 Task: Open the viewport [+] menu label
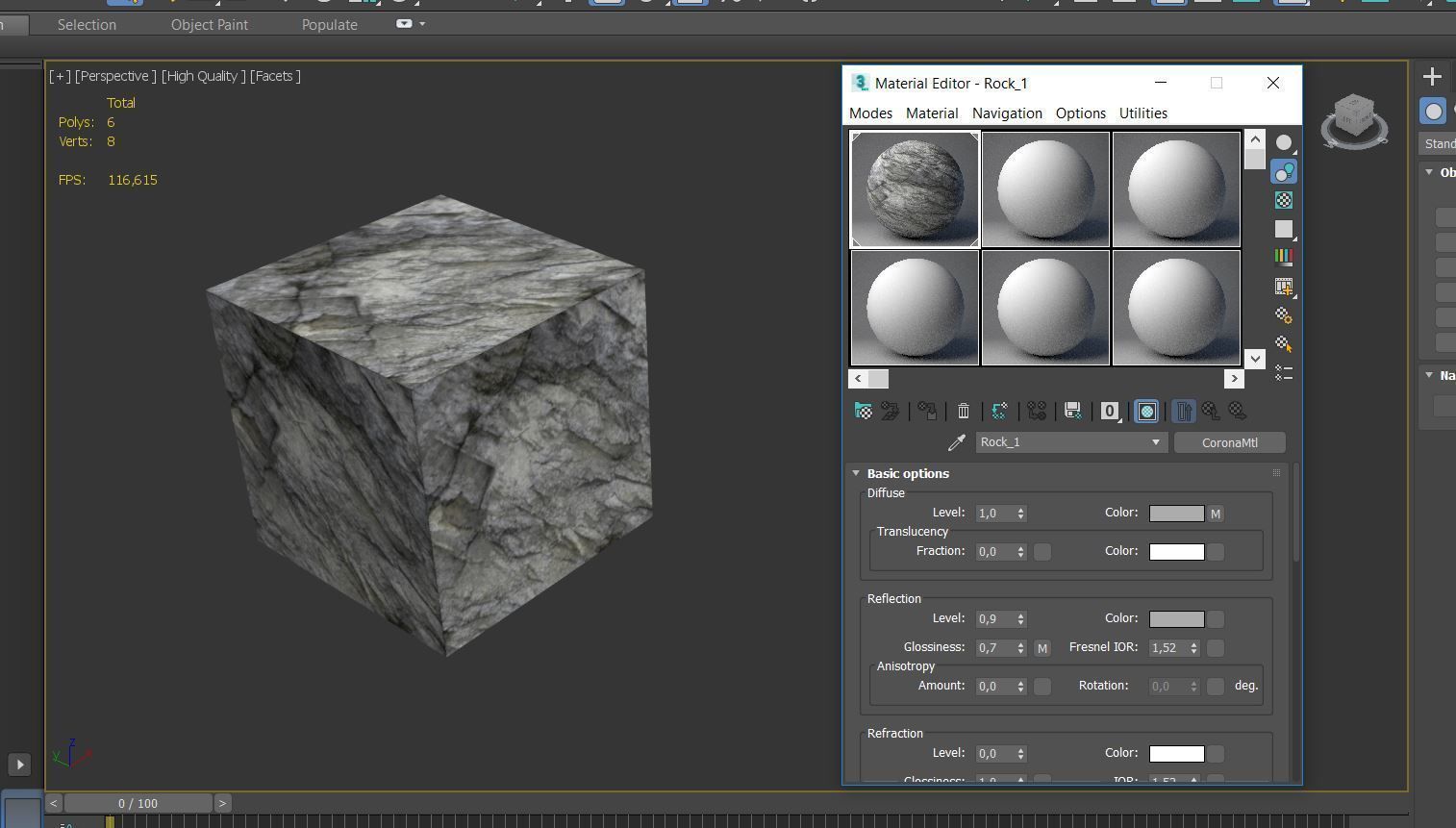[60, 76]
